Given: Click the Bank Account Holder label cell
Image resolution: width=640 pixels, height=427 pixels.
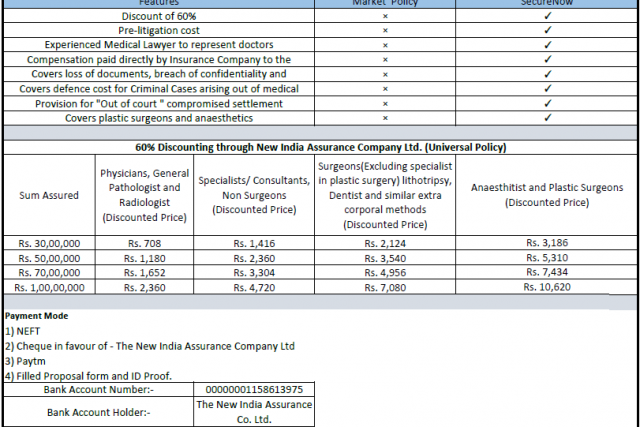Looking at the screenshot, I should pos(98,411).
